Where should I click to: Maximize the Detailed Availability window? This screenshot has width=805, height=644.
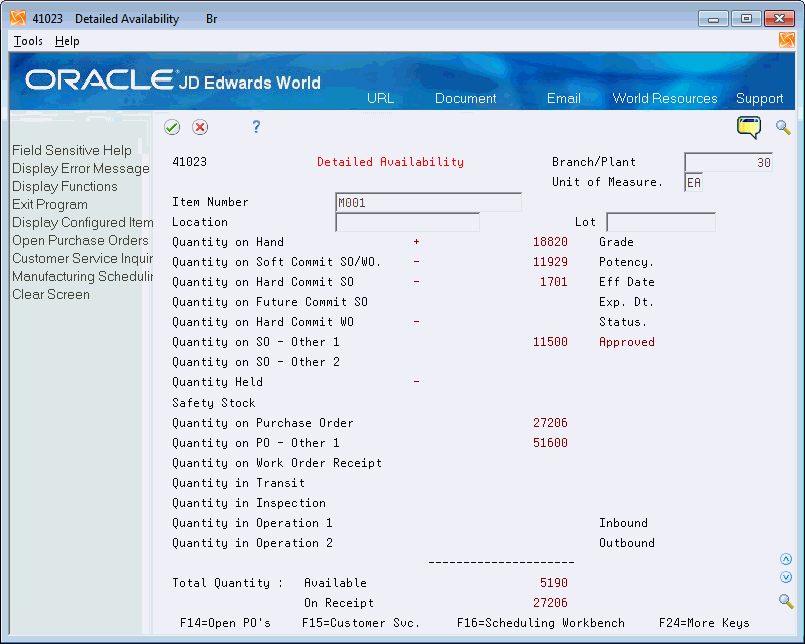point(746,19)
